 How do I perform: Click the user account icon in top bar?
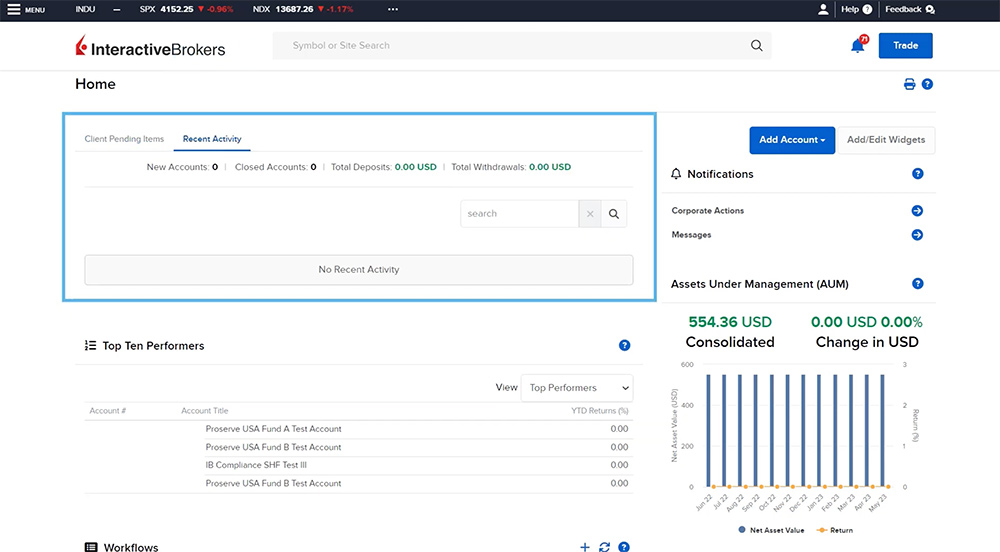point(823,9)
